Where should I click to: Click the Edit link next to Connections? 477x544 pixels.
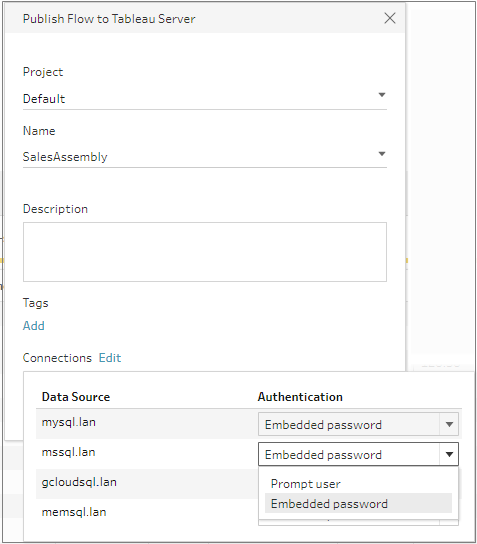coord(110,358)
